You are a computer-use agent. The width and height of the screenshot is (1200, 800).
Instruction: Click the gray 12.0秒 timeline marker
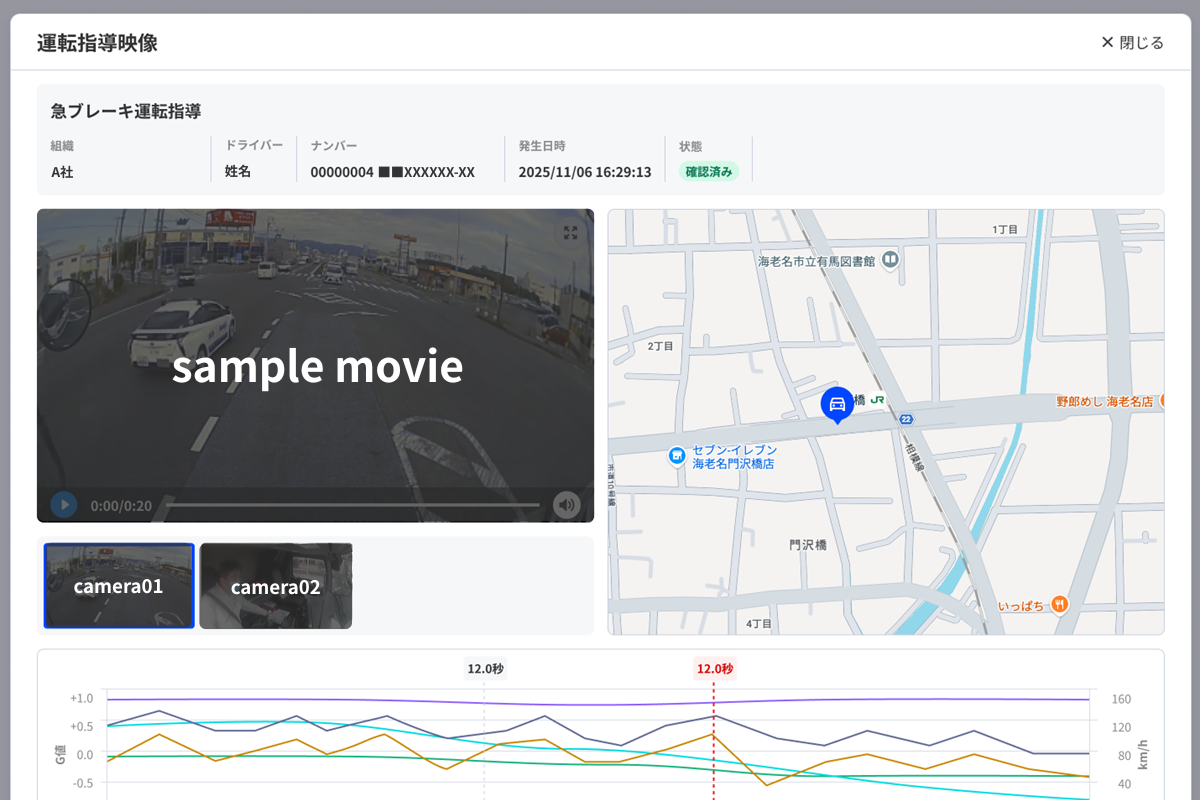485,669
